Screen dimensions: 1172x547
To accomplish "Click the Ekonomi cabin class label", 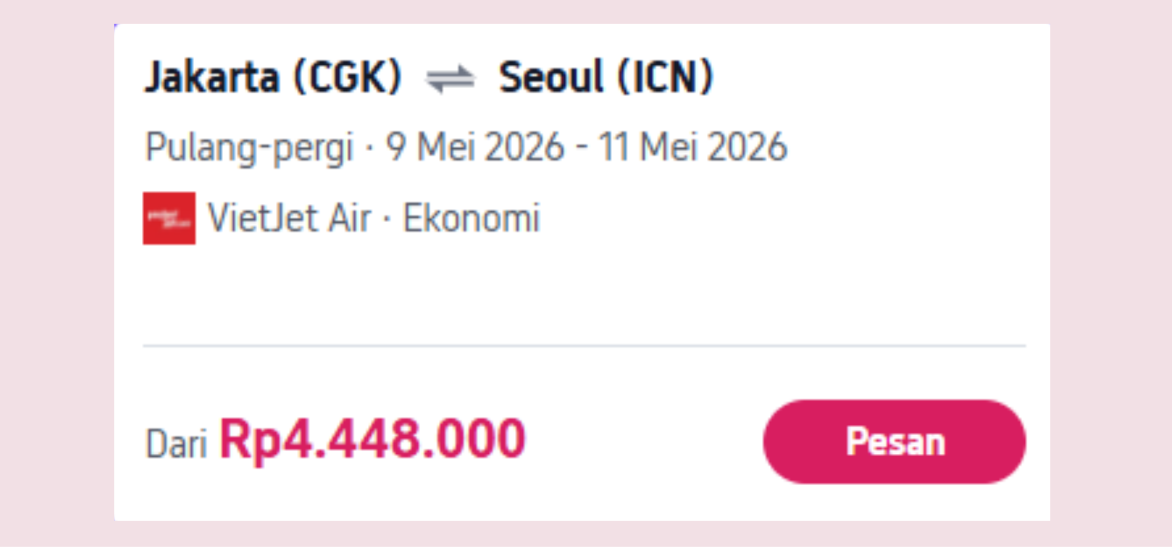I will (471, 218).
